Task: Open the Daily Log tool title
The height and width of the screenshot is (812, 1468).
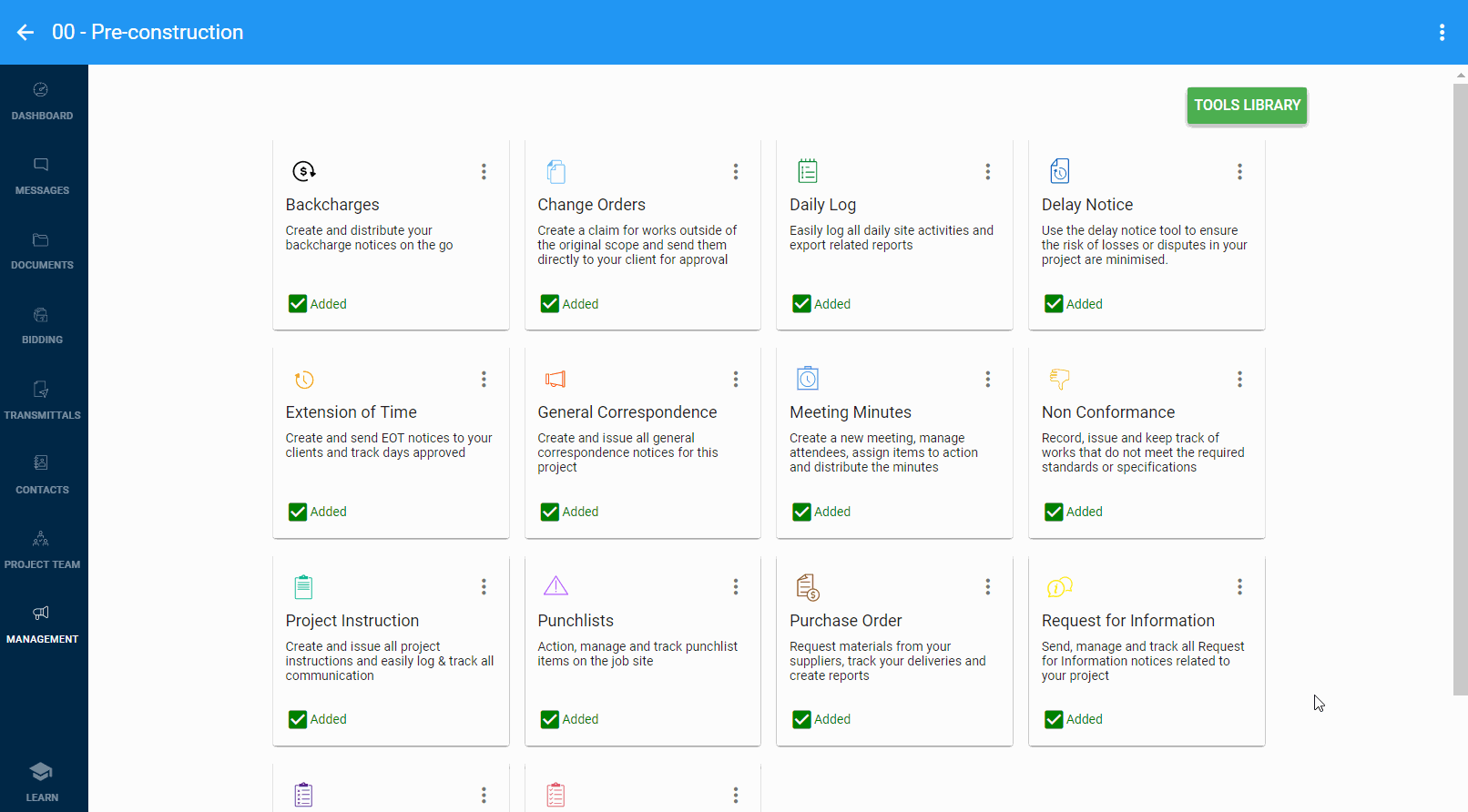Action: [822, 205]
